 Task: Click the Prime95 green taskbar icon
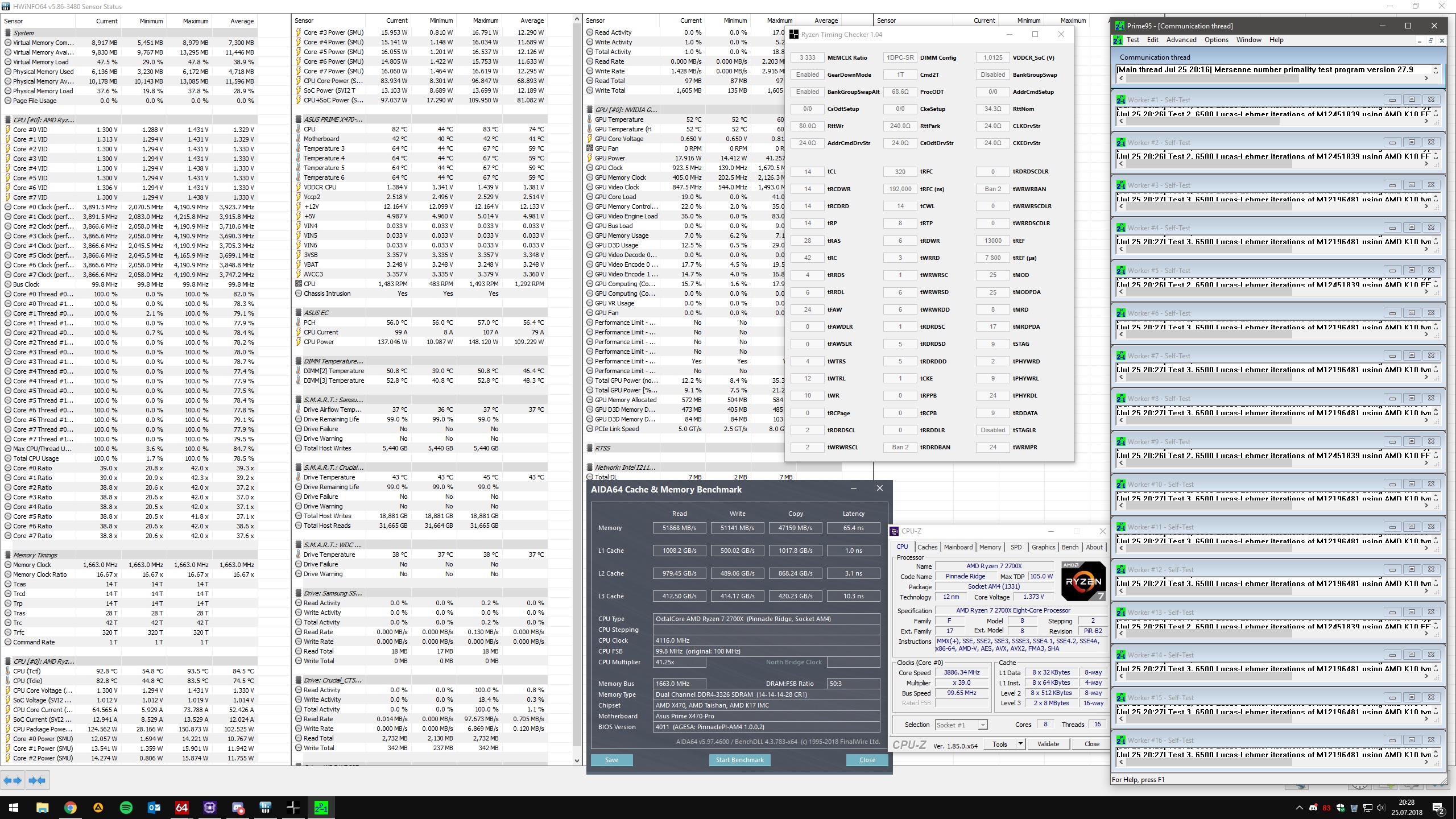point(321,807)
